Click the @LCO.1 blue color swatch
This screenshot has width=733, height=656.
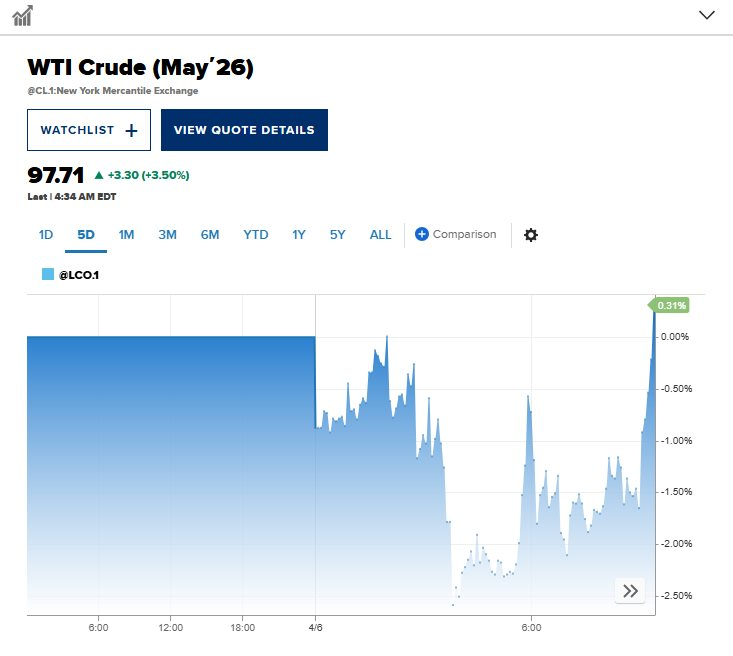pyautogui.click(x=48, y=274)
